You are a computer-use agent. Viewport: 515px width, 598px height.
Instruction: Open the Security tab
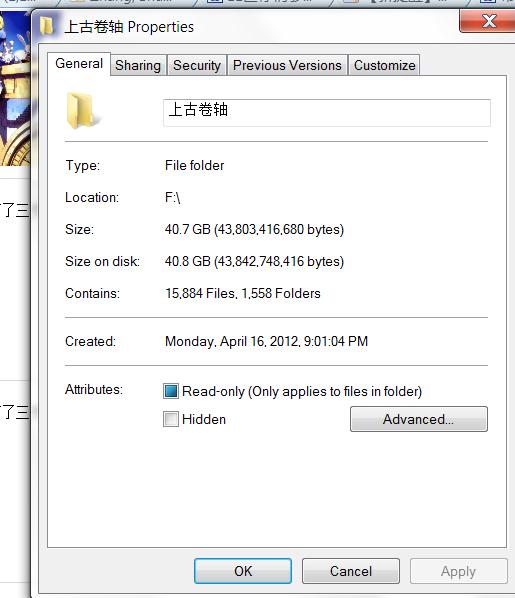click(197, 65)
